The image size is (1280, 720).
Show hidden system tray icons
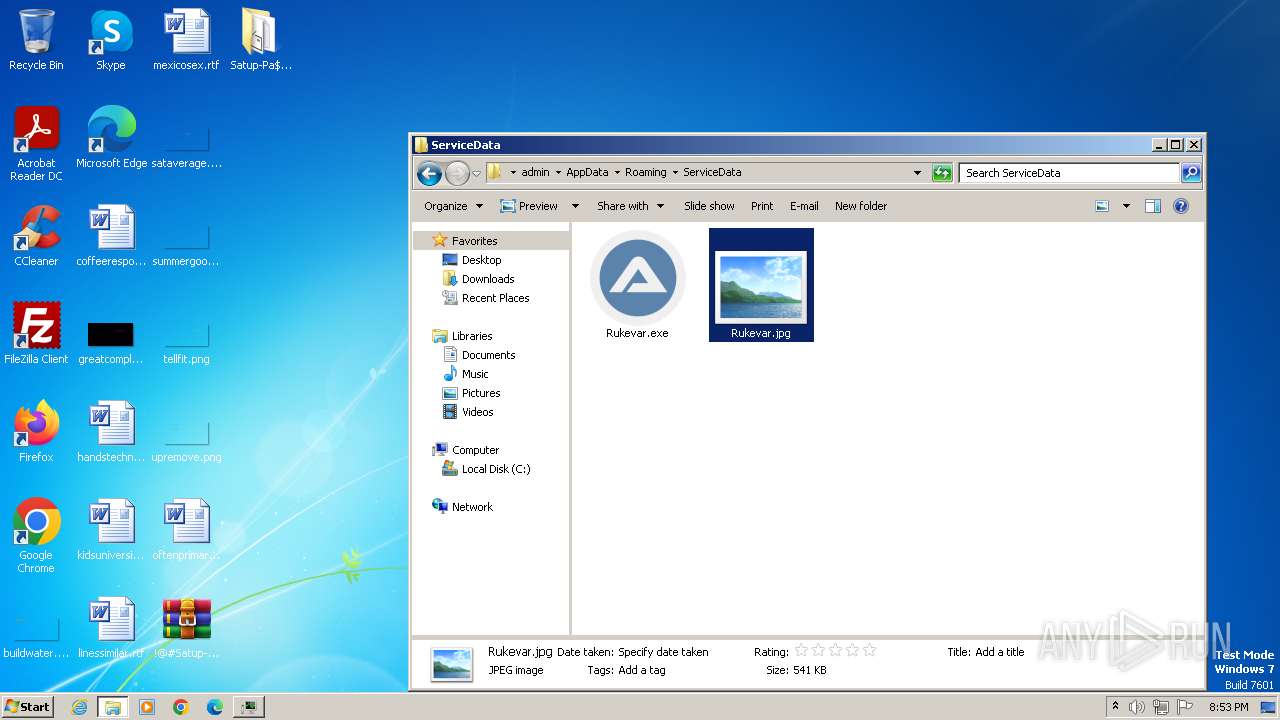[x=1115, y=706]
